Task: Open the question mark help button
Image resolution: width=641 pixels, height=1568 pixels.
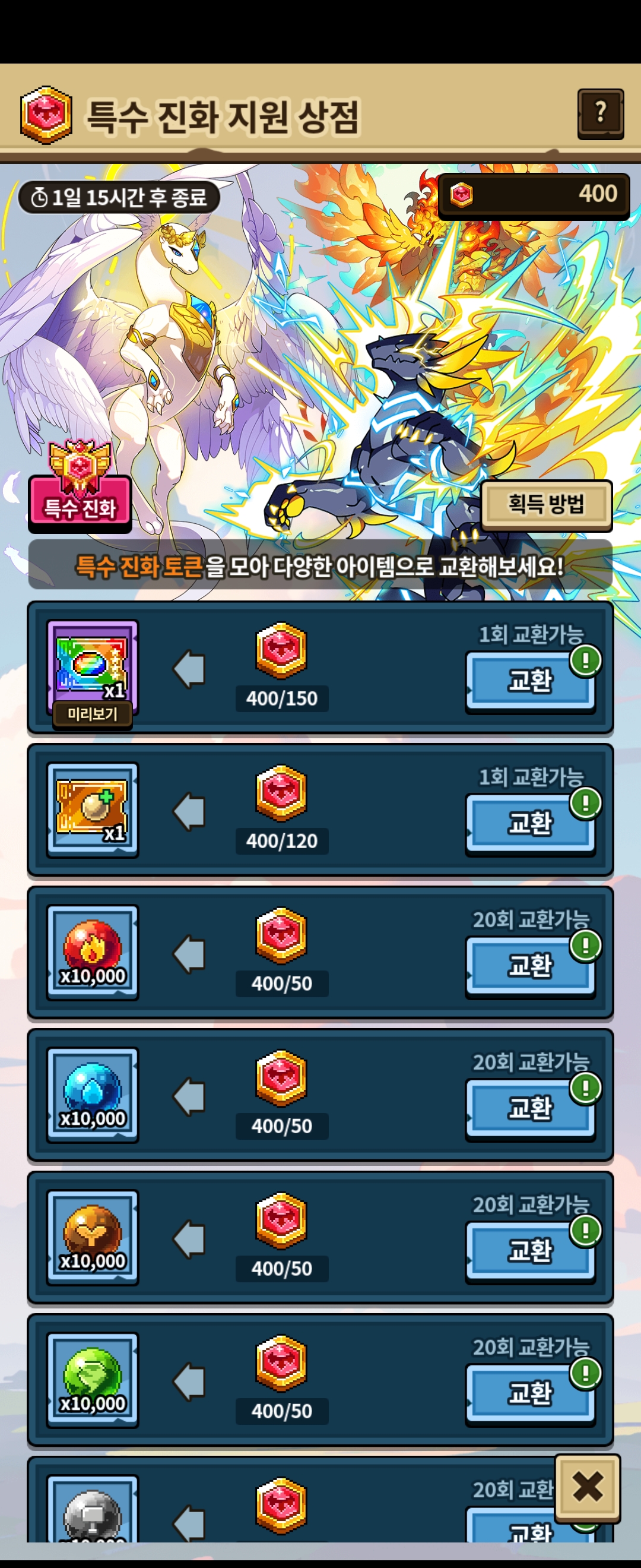Action: pyautogui.click(x=600, y=113)
